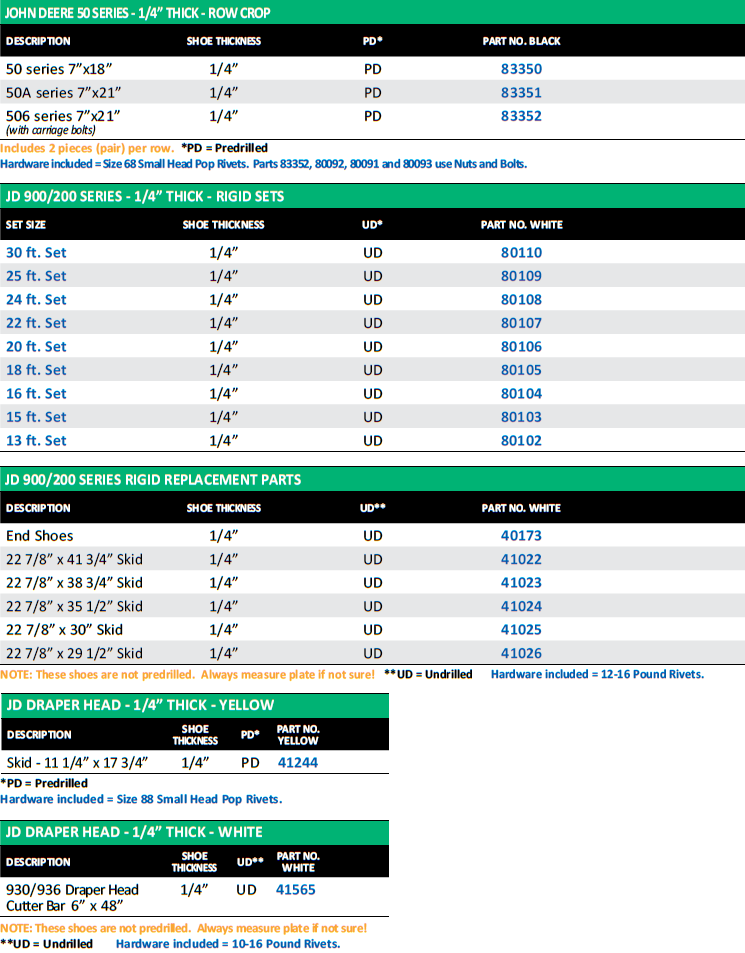Click part number 83350
The image size is (745, 953).
tap(521, 69)
